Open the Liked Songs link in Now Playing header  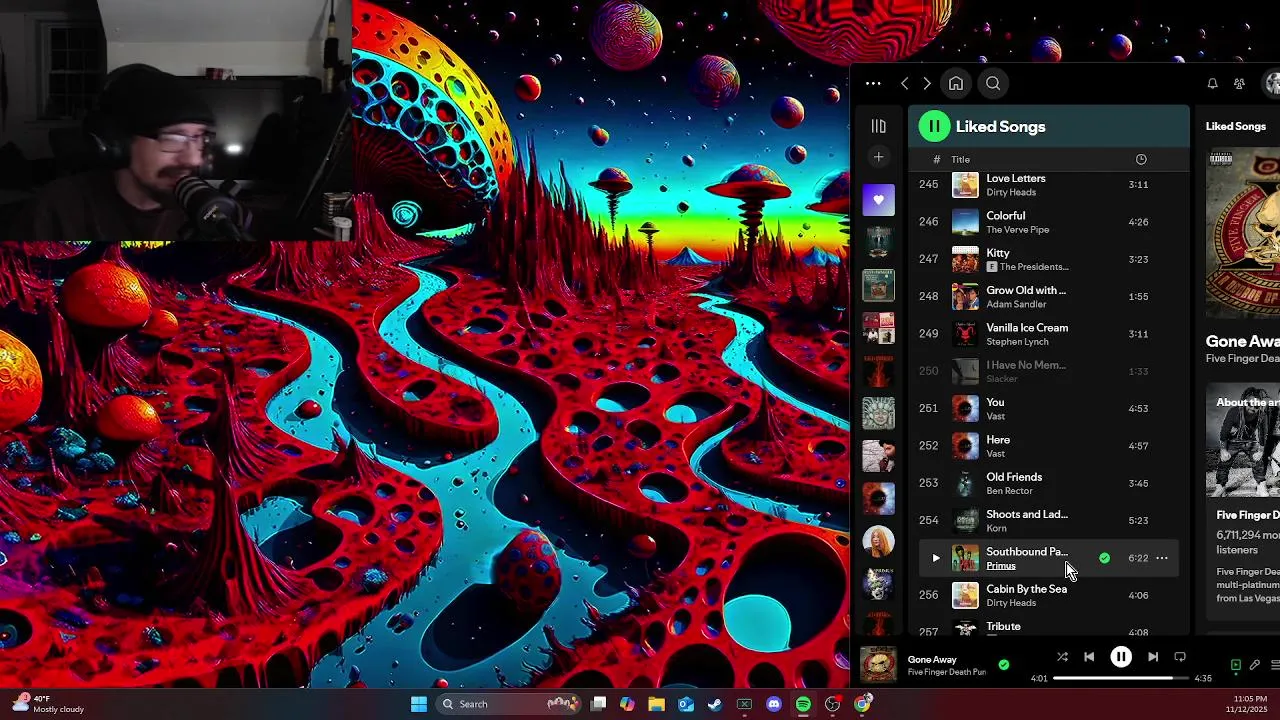point(1235,126)
